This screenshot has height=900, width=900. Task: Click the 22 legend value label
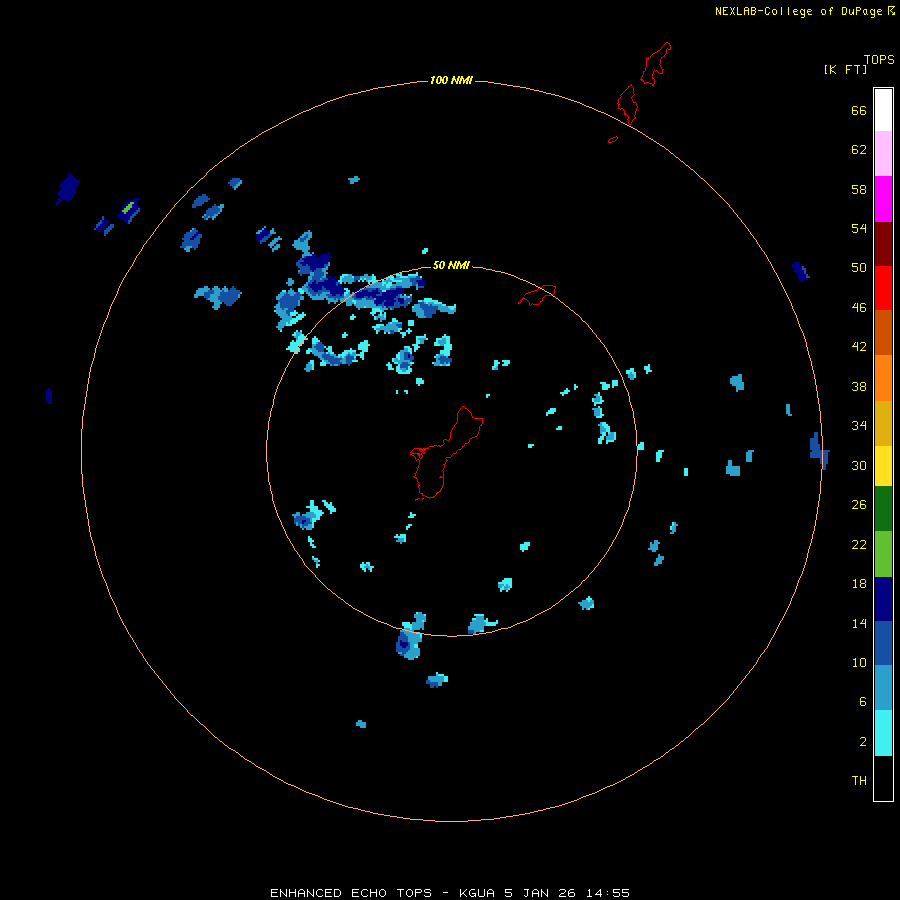(x=859, y=545)
